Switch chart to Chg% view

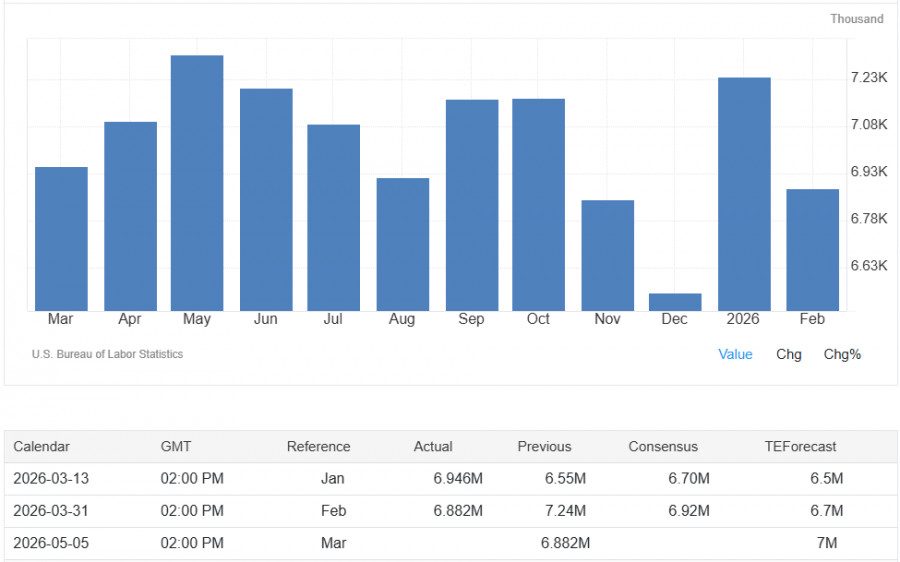(842, 354)
